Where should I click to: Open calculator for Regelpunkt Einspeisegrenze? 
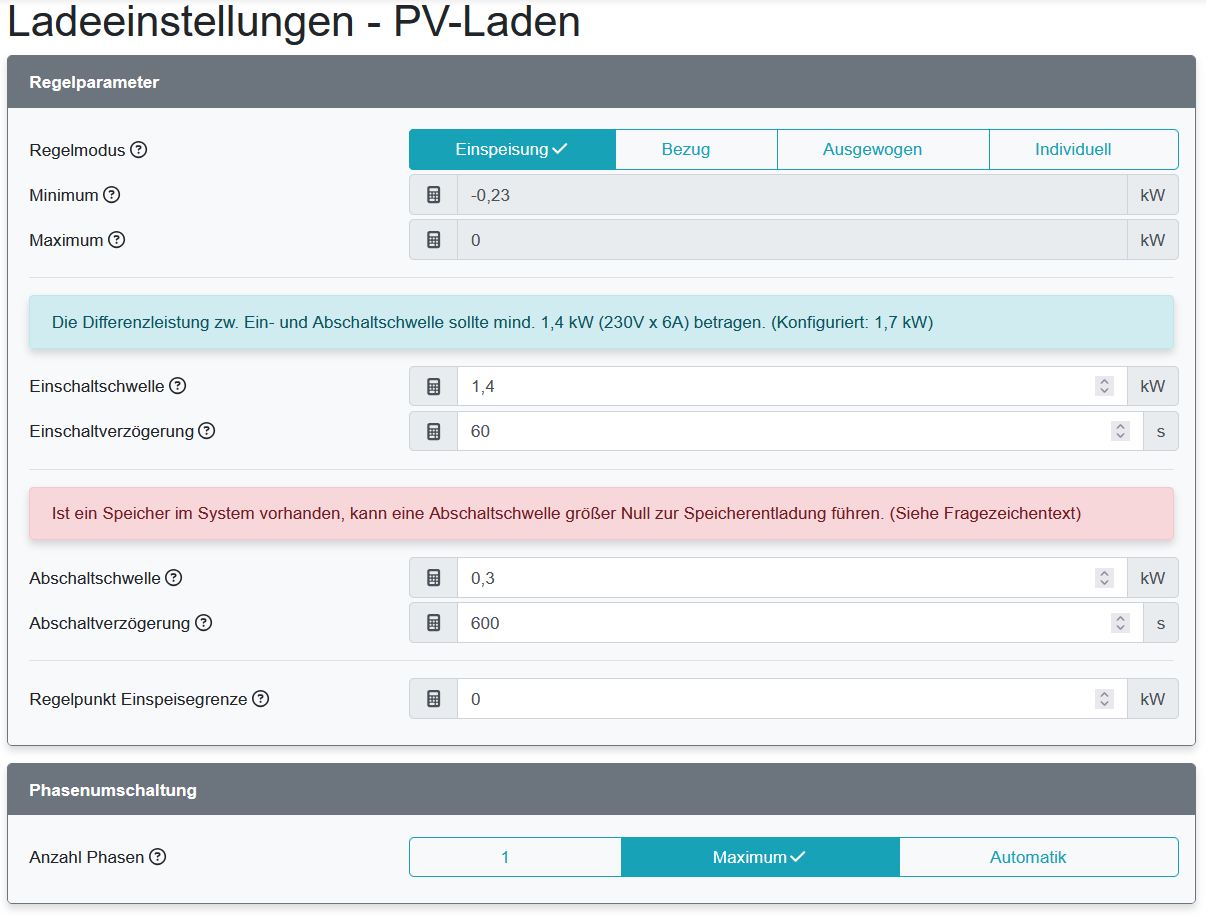point(433,699)
